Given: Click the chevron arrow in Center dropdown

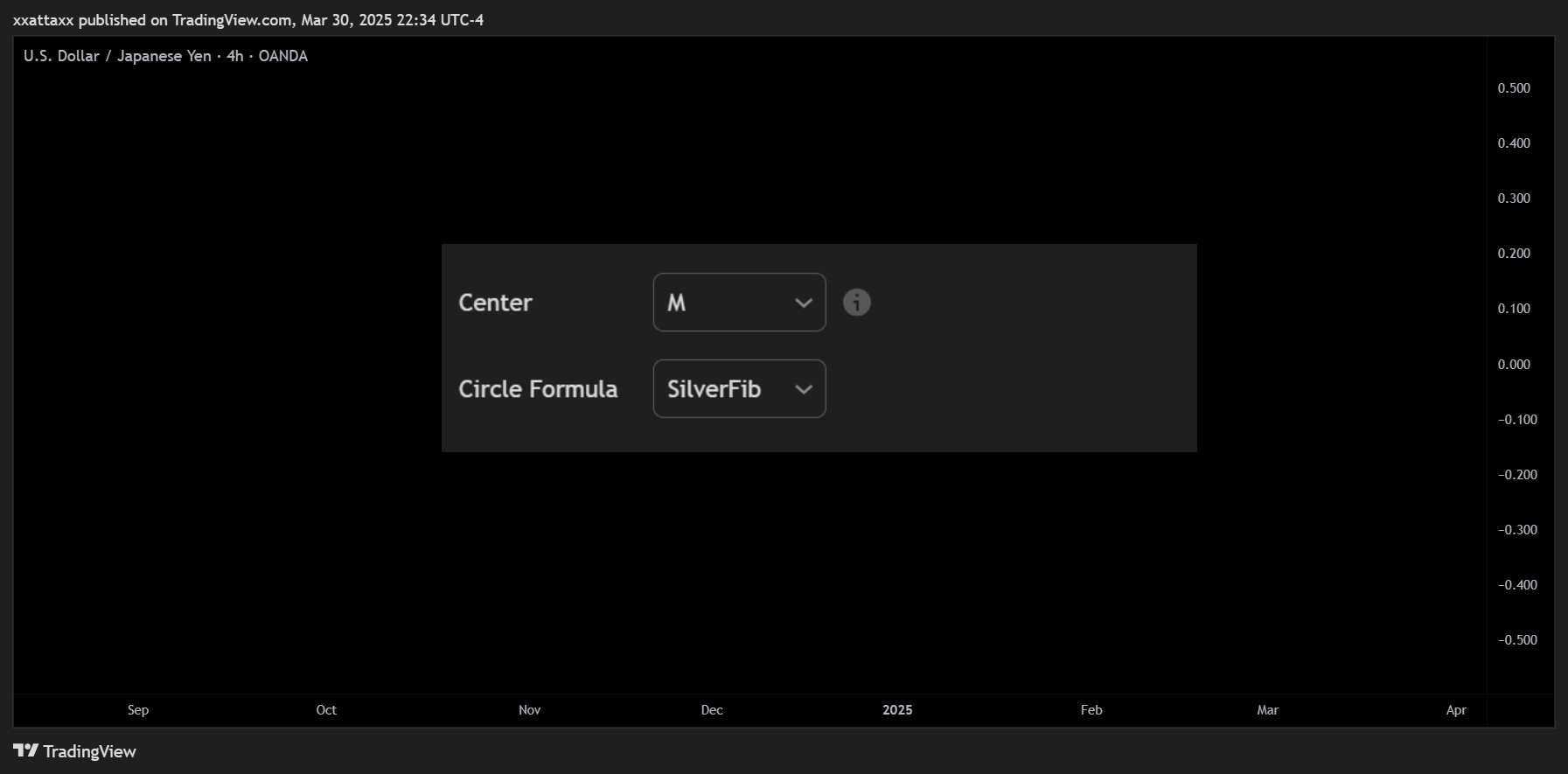Looking at the screenshot, I should click(803, 303).
